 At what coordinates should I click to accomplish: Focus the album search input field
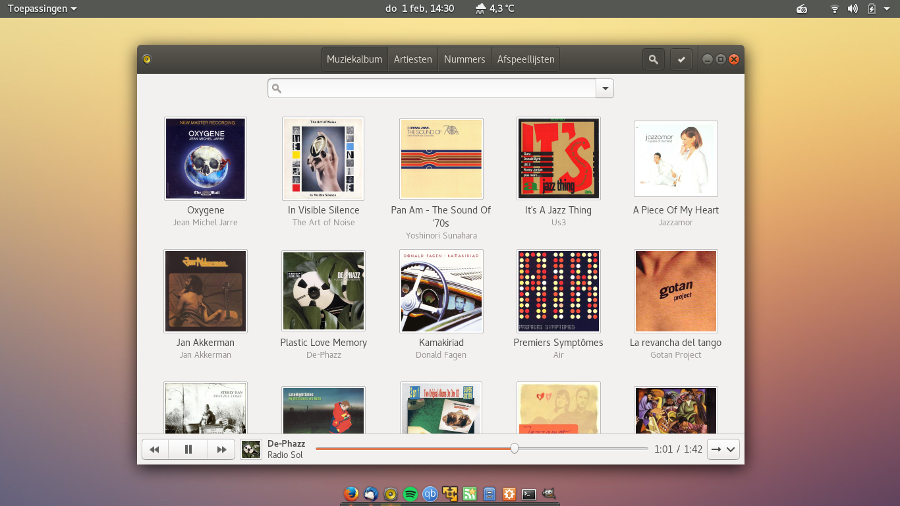[432, 88]
